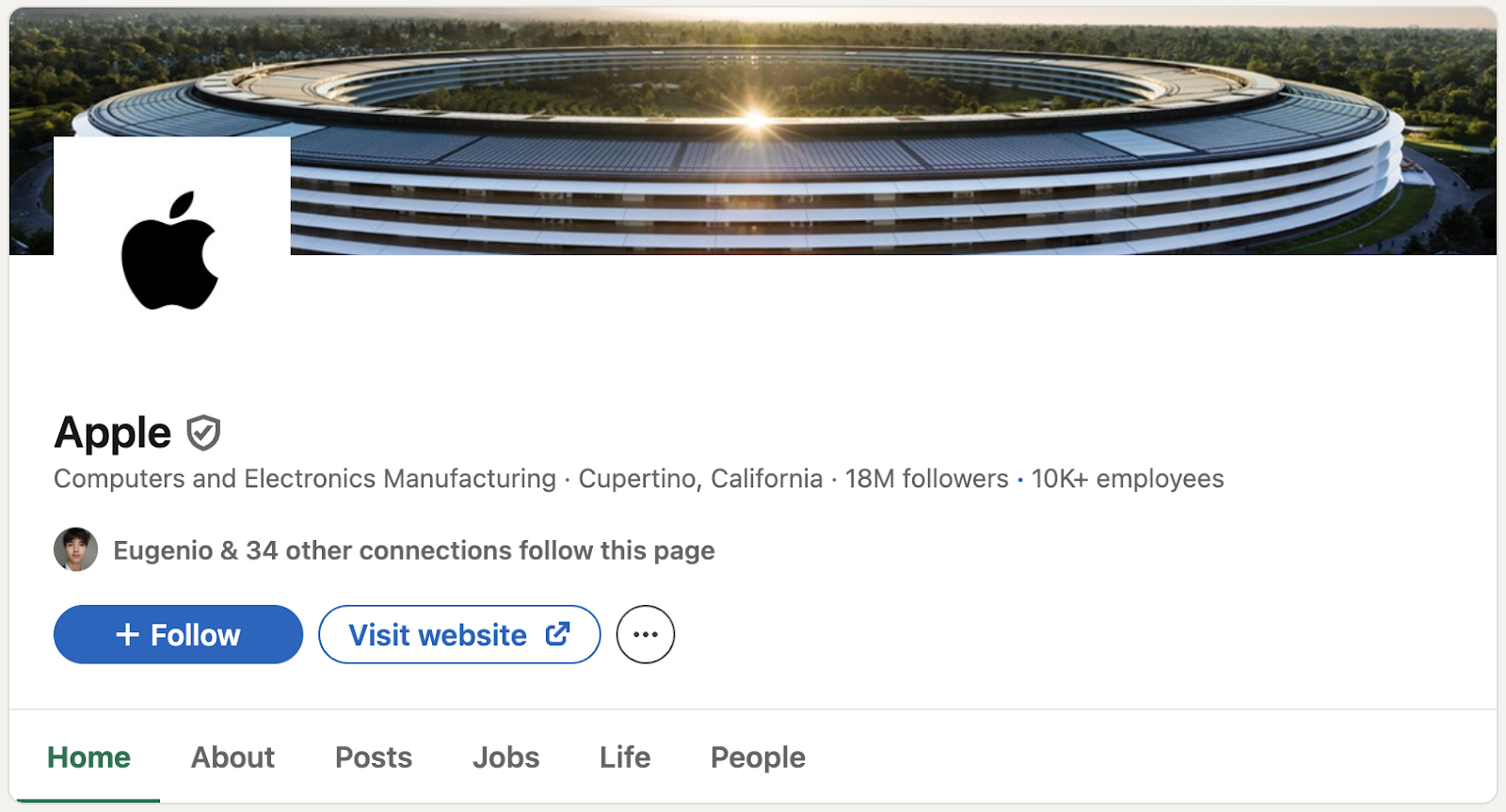Click the Cupertino, California location text
The image size is (1506, 812).
(x=700, y=479)
